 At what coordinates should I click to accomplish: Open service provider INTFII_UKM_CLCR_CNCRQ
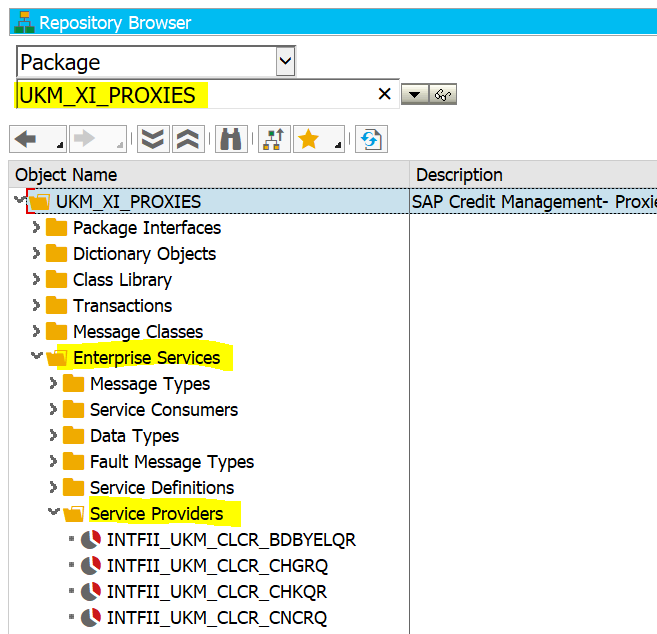[x=217, y=618]
